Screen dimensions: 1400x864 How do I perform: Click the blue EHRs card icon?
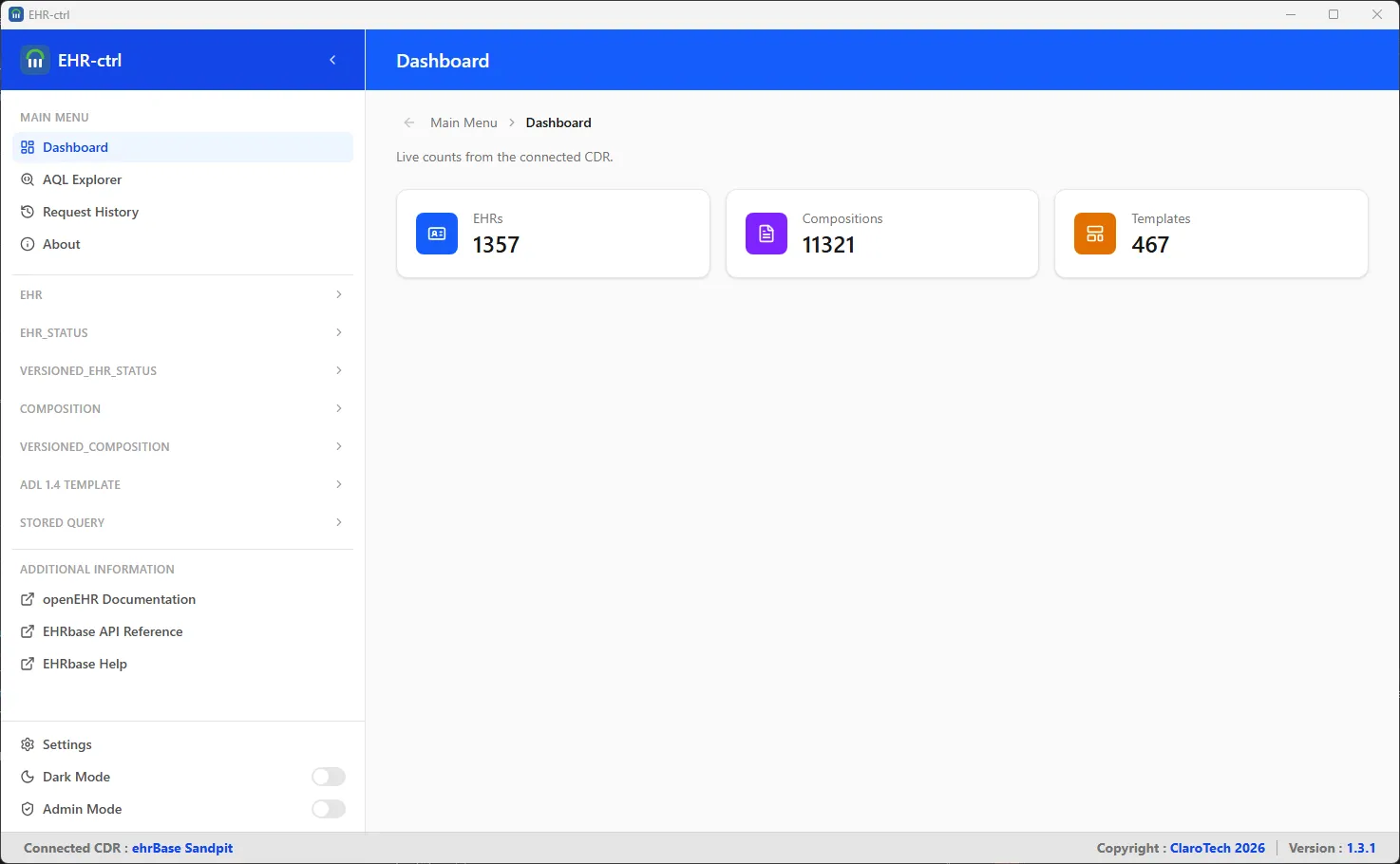point(437,234)
